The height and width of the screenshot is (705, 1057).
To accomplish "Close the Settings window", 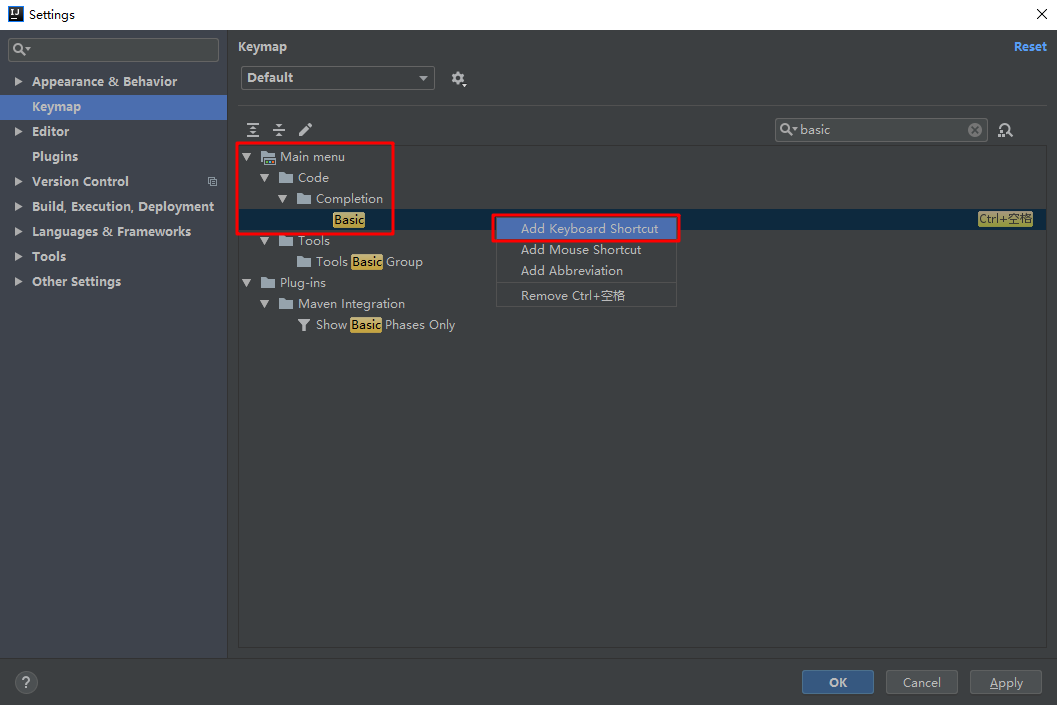I will [1041, 14].
